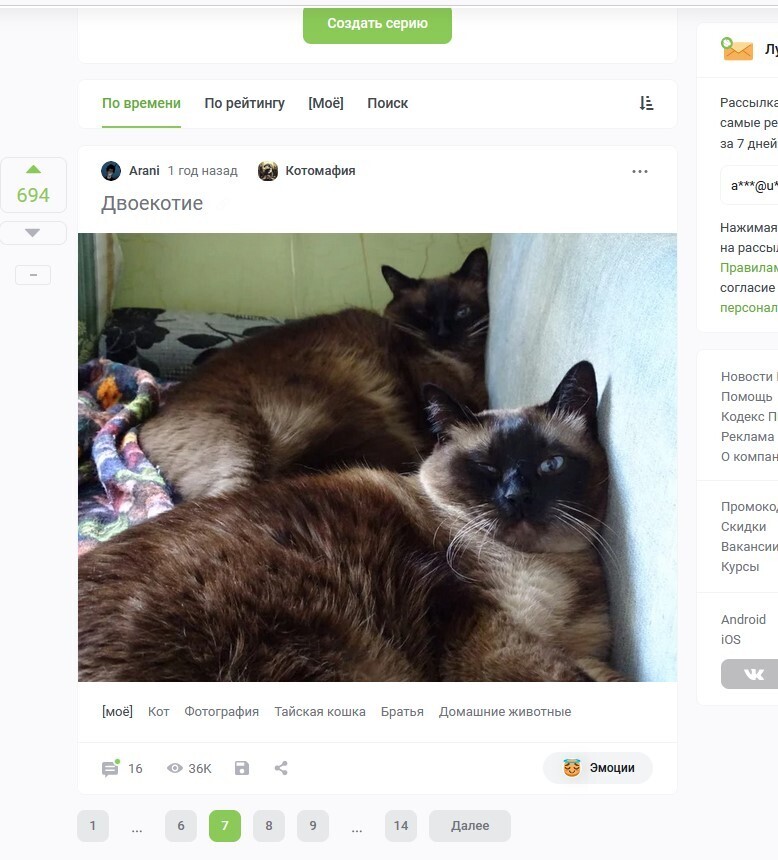The image size is (778, 860).
Task: Go to page 8 in pagination
Action: click(x=269, y=825)
